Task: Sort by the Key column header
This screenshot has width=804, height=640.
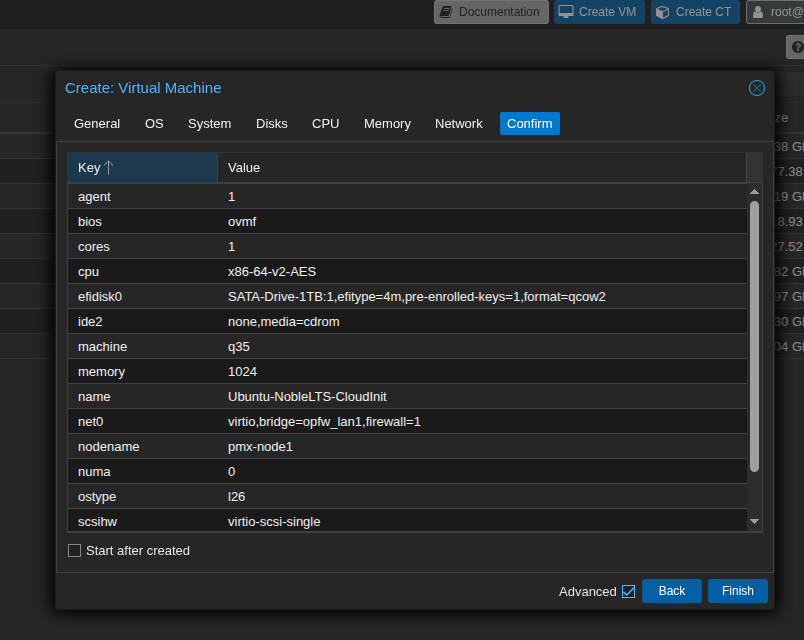Action: (143, 168)
